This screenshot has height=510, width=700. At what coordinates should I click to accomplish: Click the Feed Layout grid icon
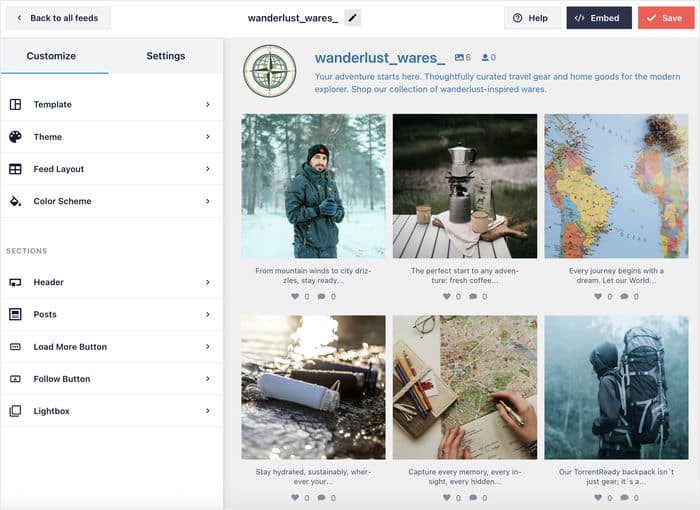(15, 169)
